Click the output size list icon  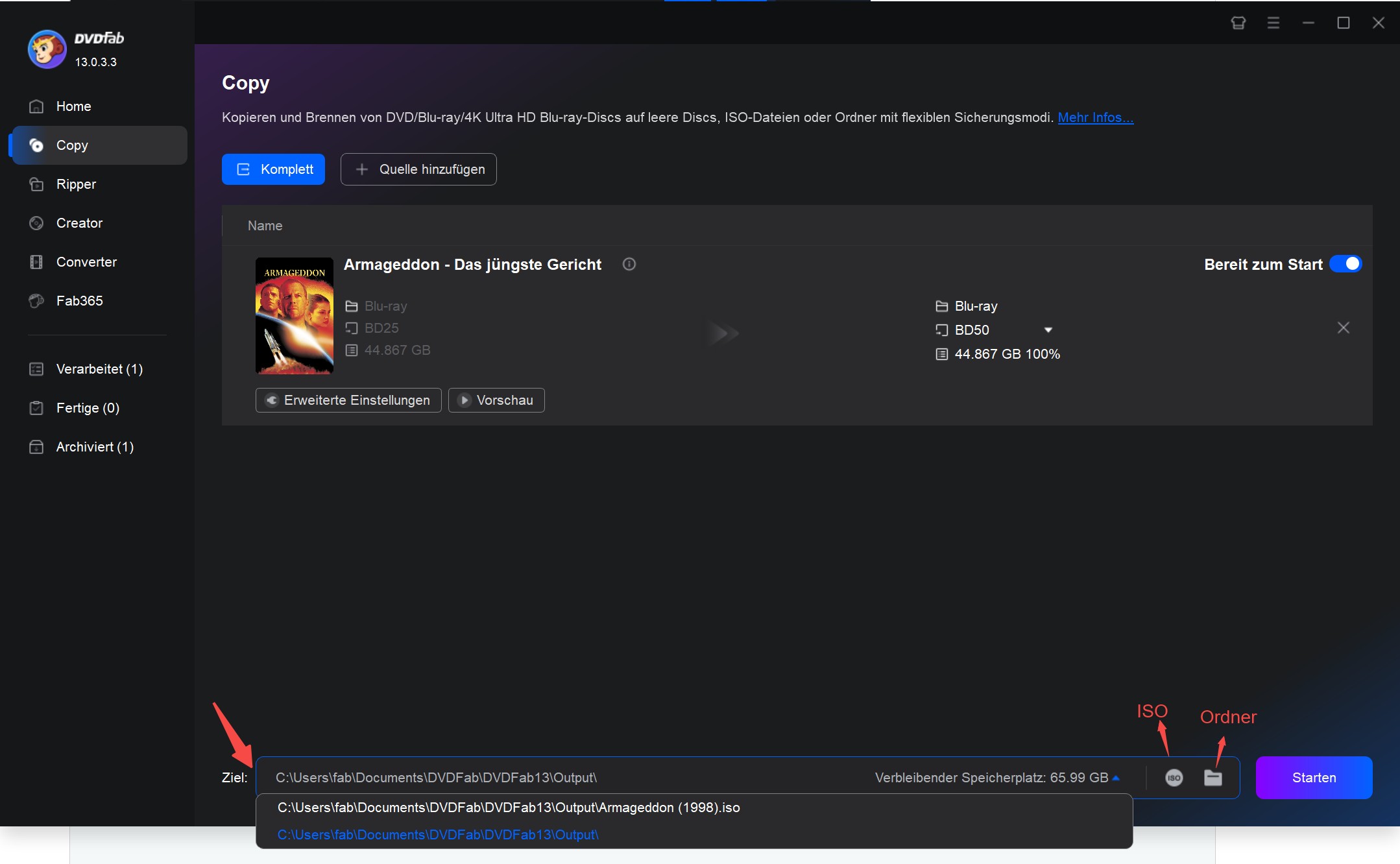click(941, 354)
